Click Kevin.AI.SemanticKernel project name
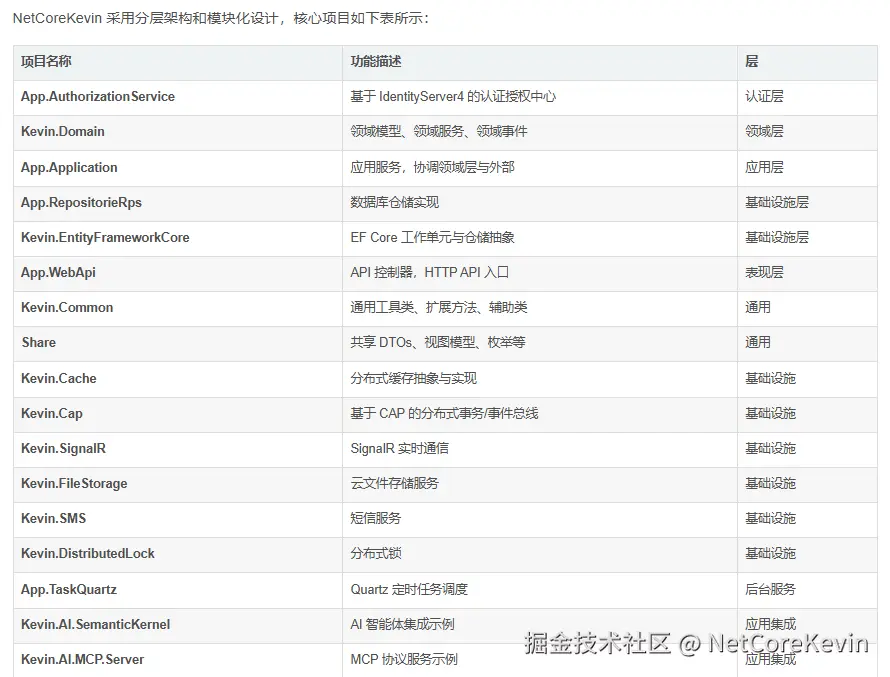This screenshot has height=677, width=890. click(96, 624)
